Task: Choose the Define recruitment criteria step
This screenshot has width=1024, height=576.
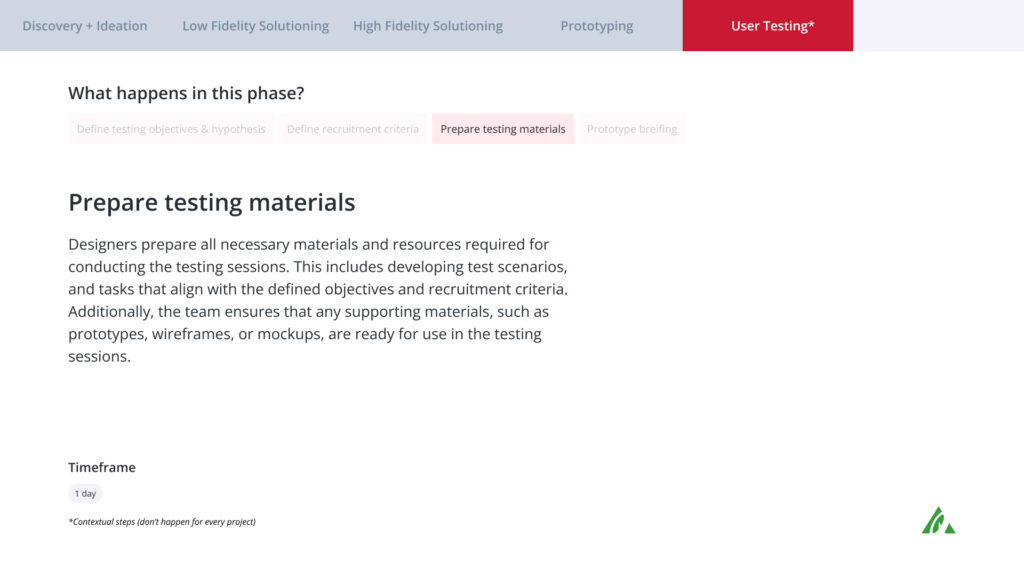Action: (x=353, y=129)
